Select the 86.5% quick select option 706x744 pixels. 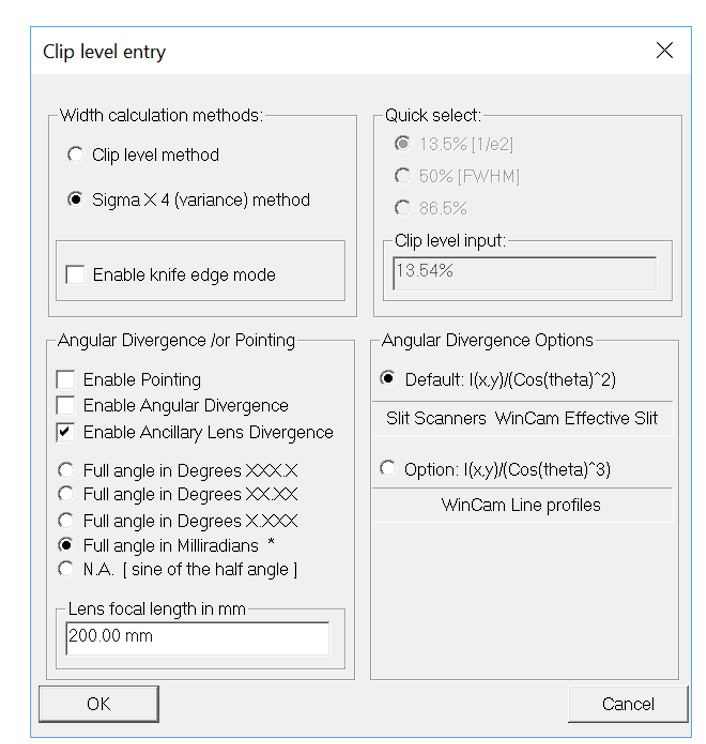[403, 208]
